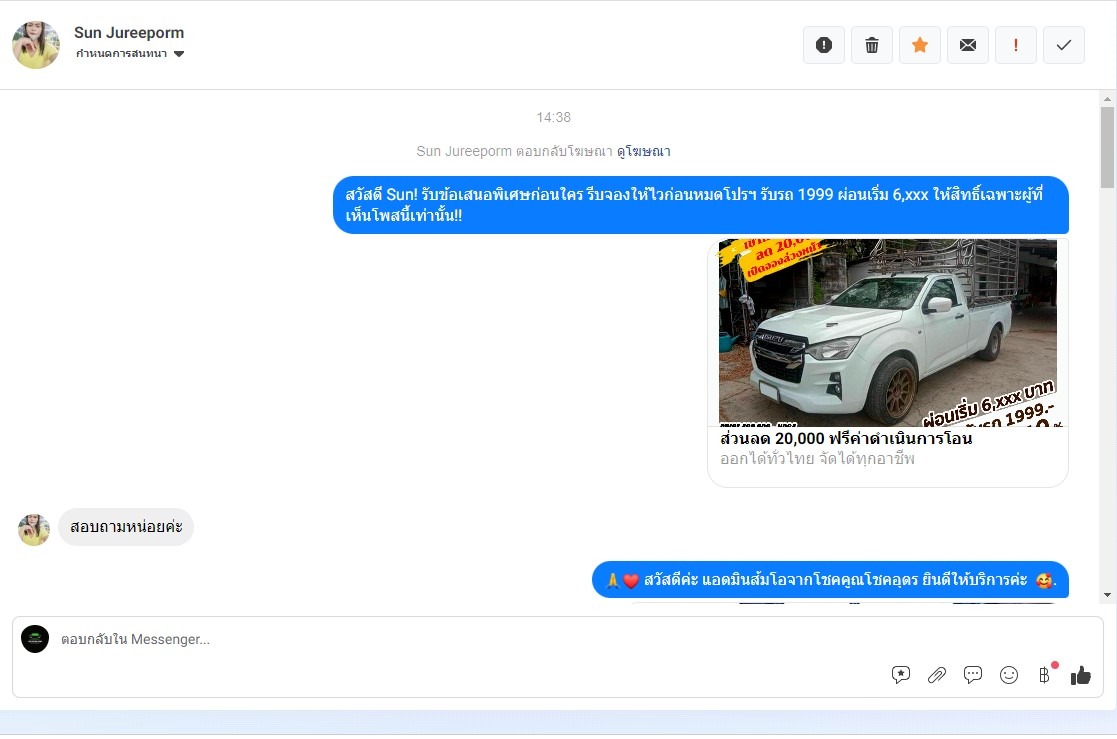Open the Isuzu pickup truck ad image
1117x739 pixels.
pyautogui.click(x=887, y=332)
